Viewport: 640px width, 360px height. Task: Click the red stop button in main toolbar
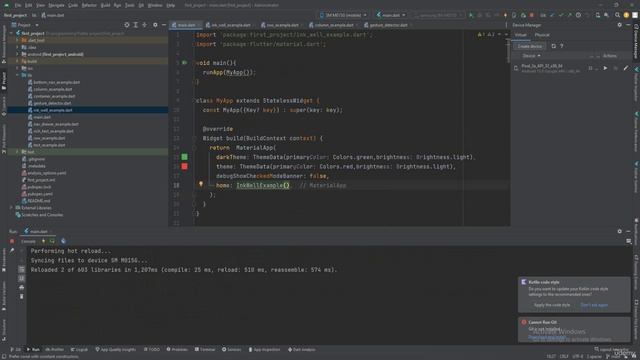tap(531, 15)
